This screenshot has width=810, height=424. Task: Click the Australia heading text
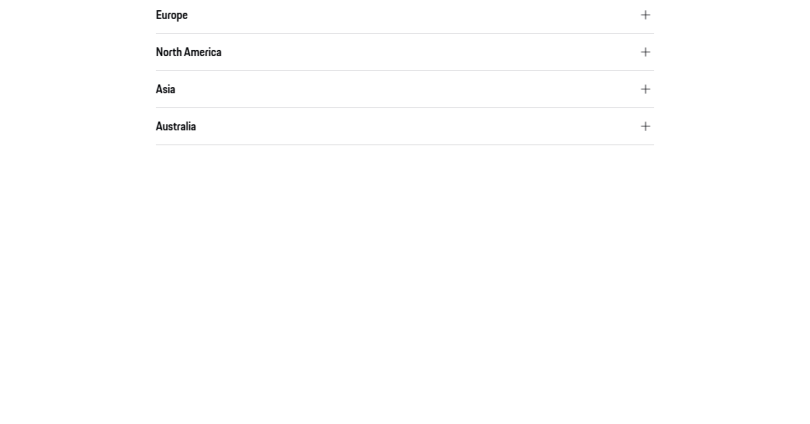pyautogui.click(x=176, y=126)
